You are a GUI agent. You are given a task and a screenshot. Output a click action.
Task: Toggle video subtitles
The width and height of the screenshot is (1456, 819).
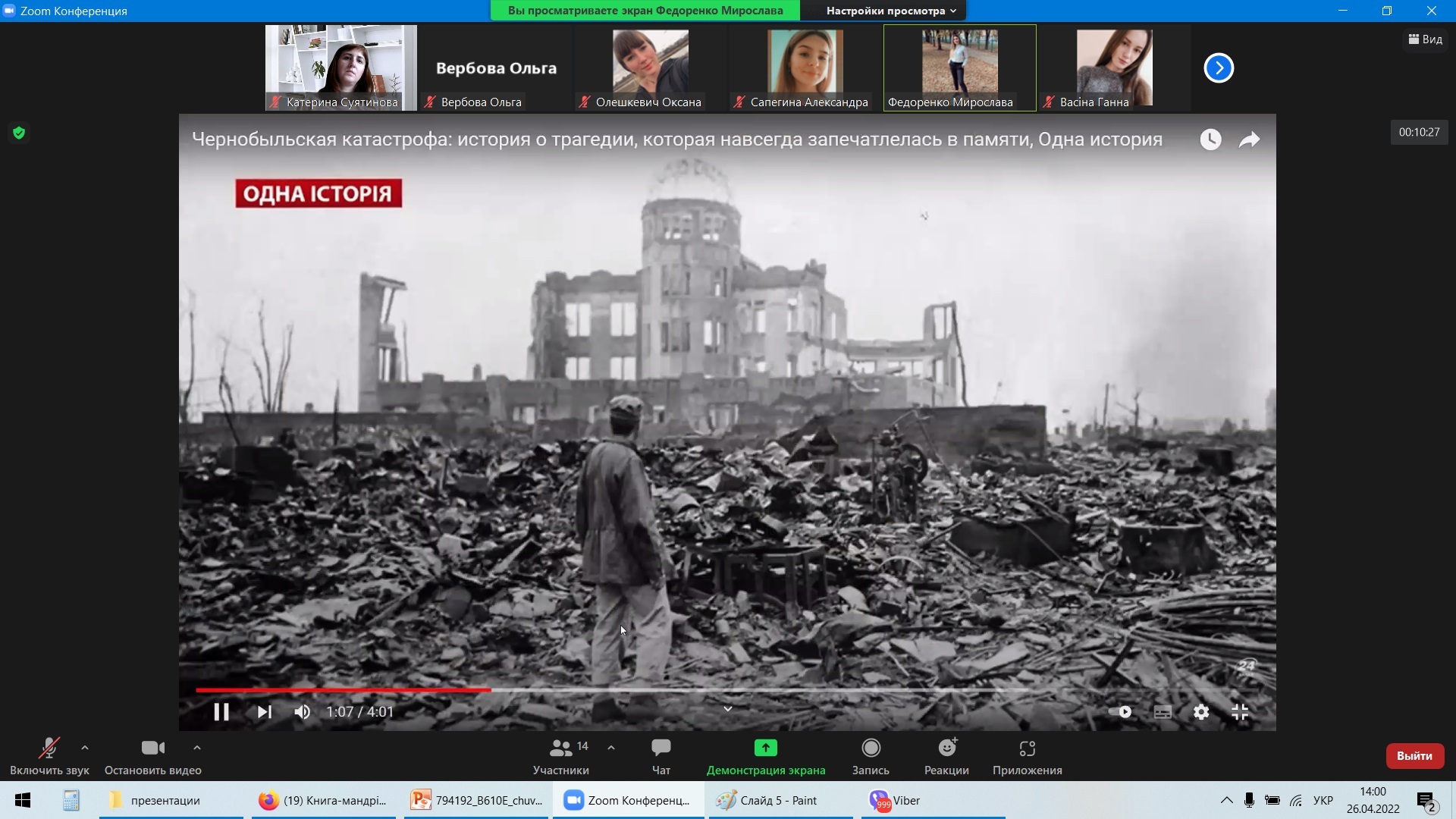click(1163, 712)
